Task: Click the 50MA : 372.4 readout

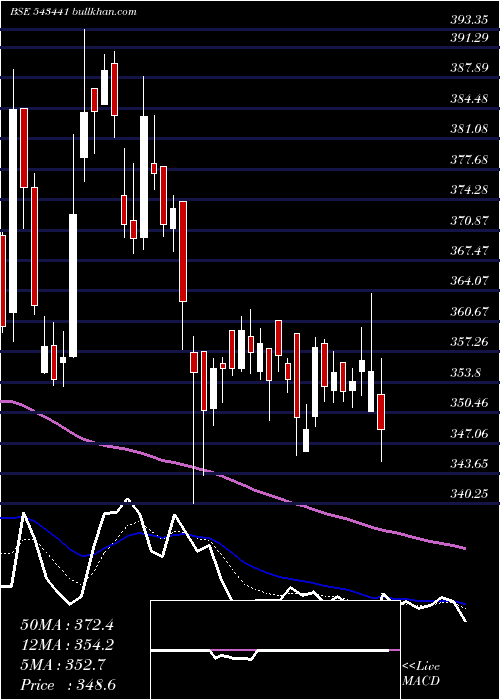Action: (67, 625)
